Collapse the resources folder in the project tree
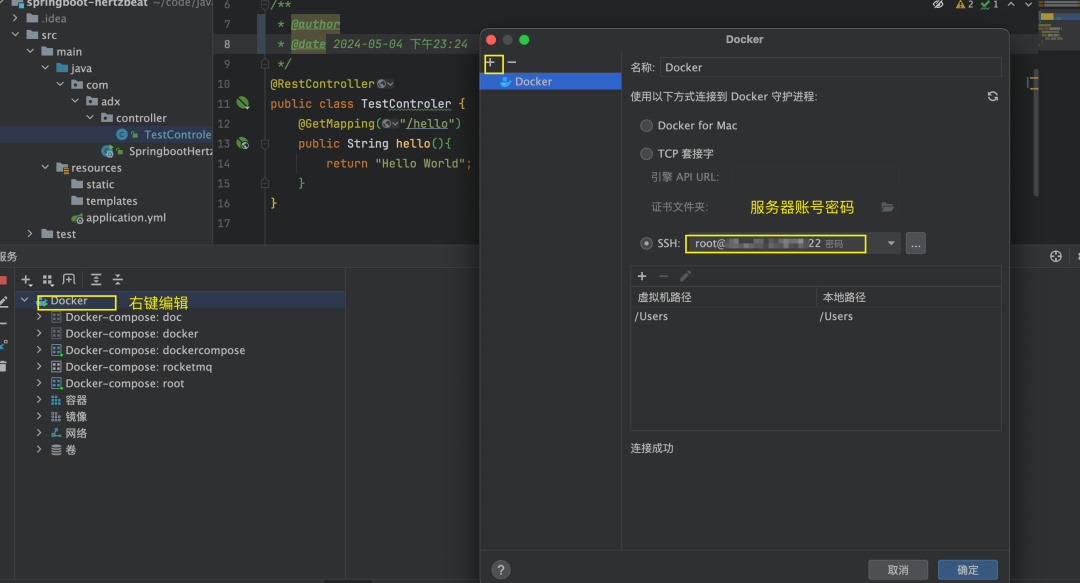 coord(45,167)
